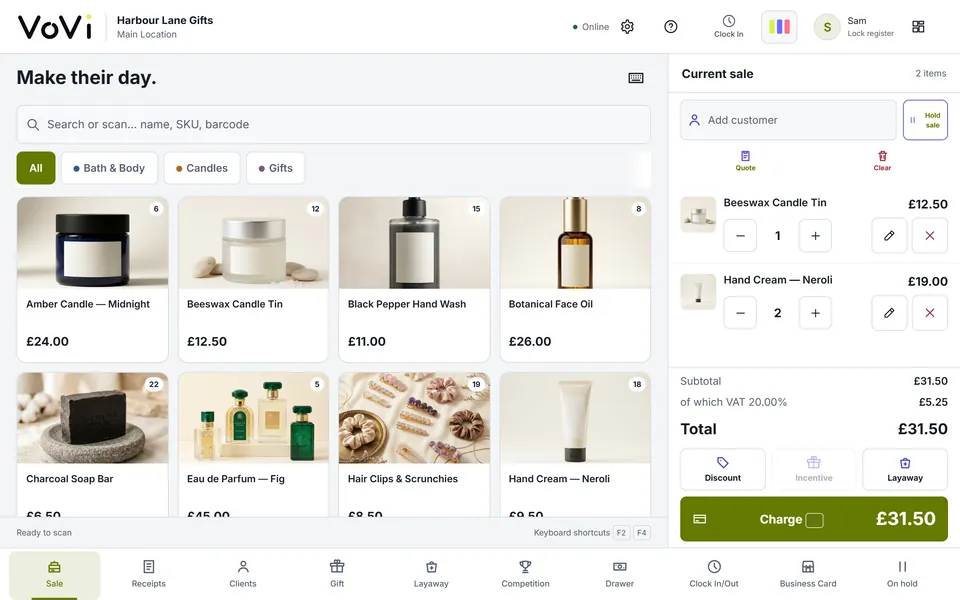Click the Harbour Lane Gifts store name
The width and height of the screenshot is (960, 600).
pyautogui.click(x=165, y=20)
